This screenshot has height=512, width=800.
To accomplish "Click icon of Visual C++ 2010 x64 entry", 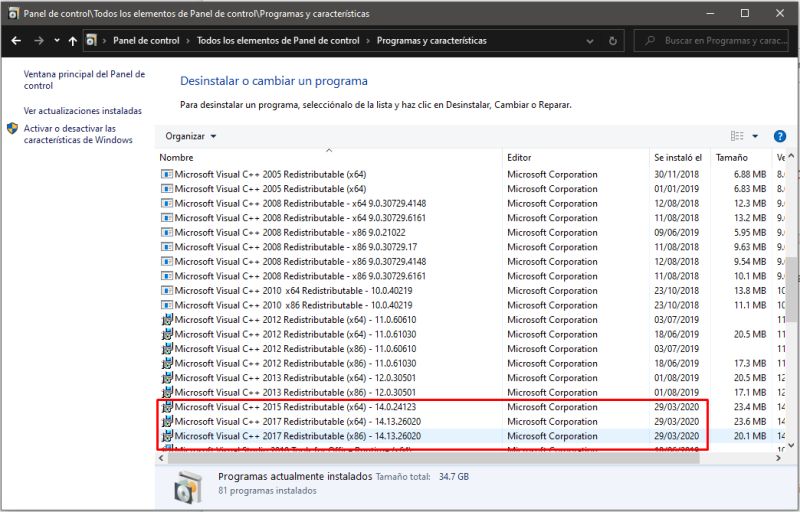I will [x=167, y=291].
